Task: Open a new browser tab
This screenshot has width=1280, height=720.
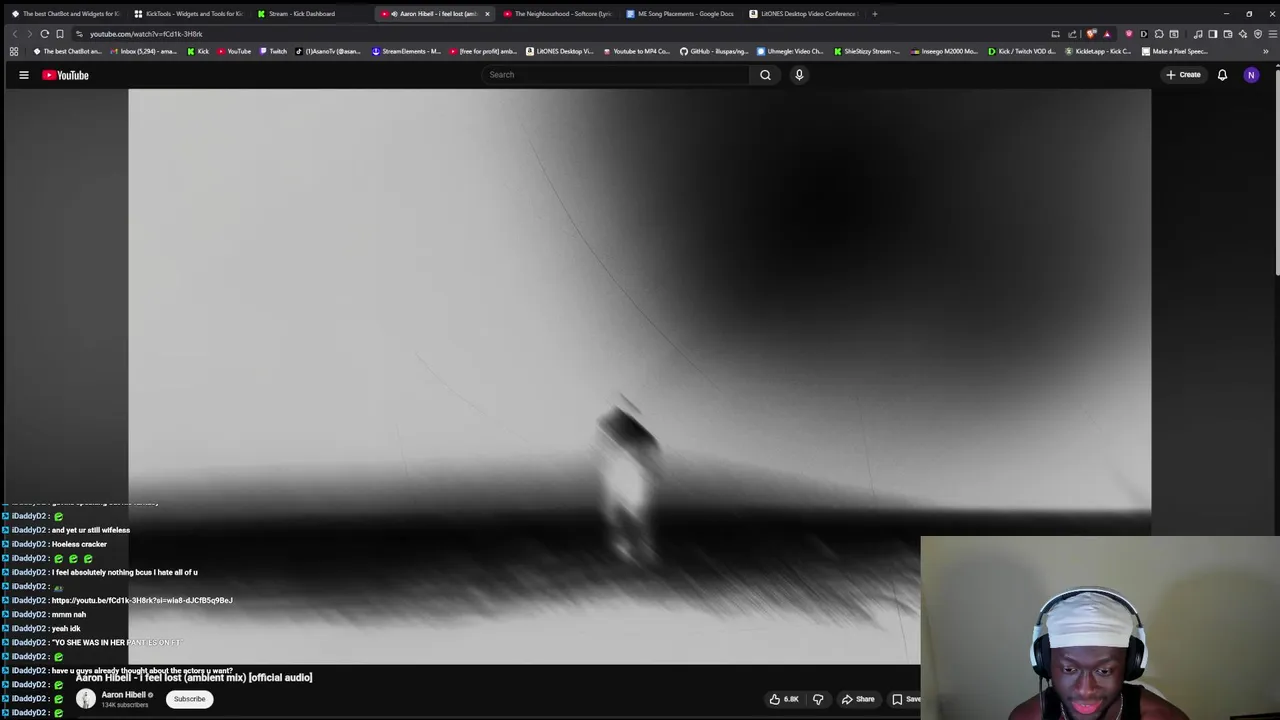Action: (x=874, y=14)
